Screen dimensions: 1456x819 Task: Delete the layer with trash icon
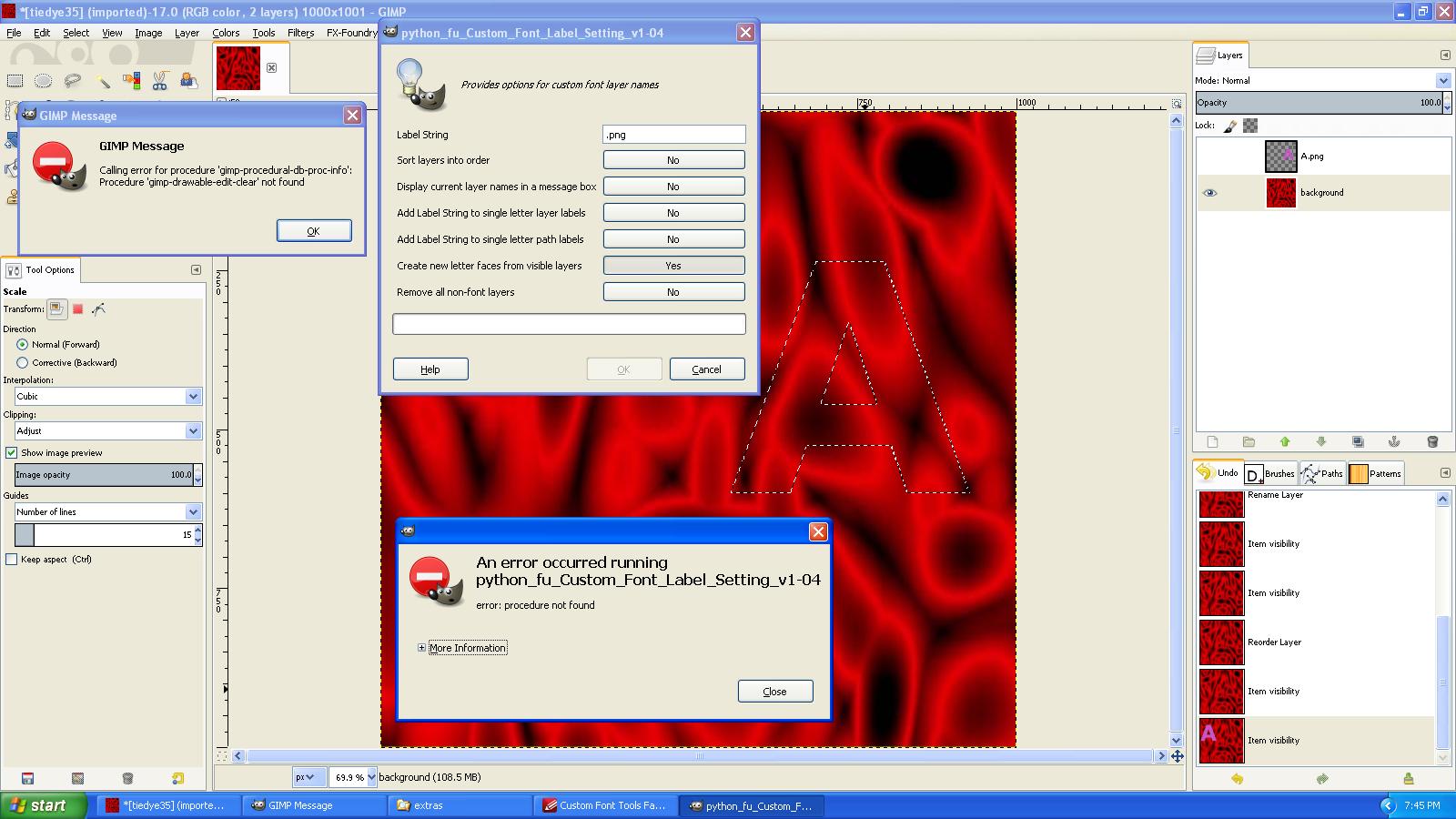tap(1431, 442)
